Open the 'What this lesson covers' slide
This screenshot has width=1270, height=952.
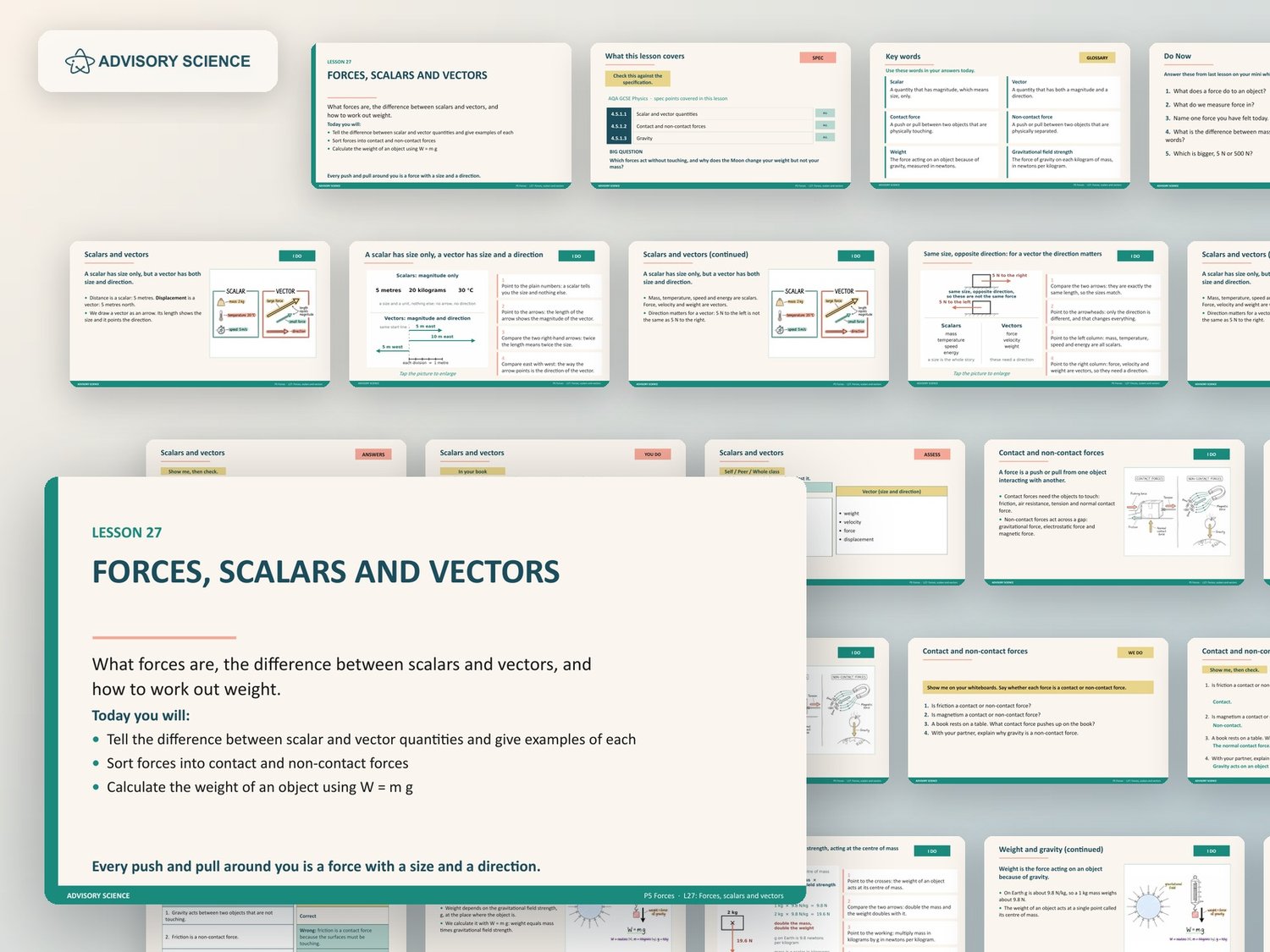(721, 116)
